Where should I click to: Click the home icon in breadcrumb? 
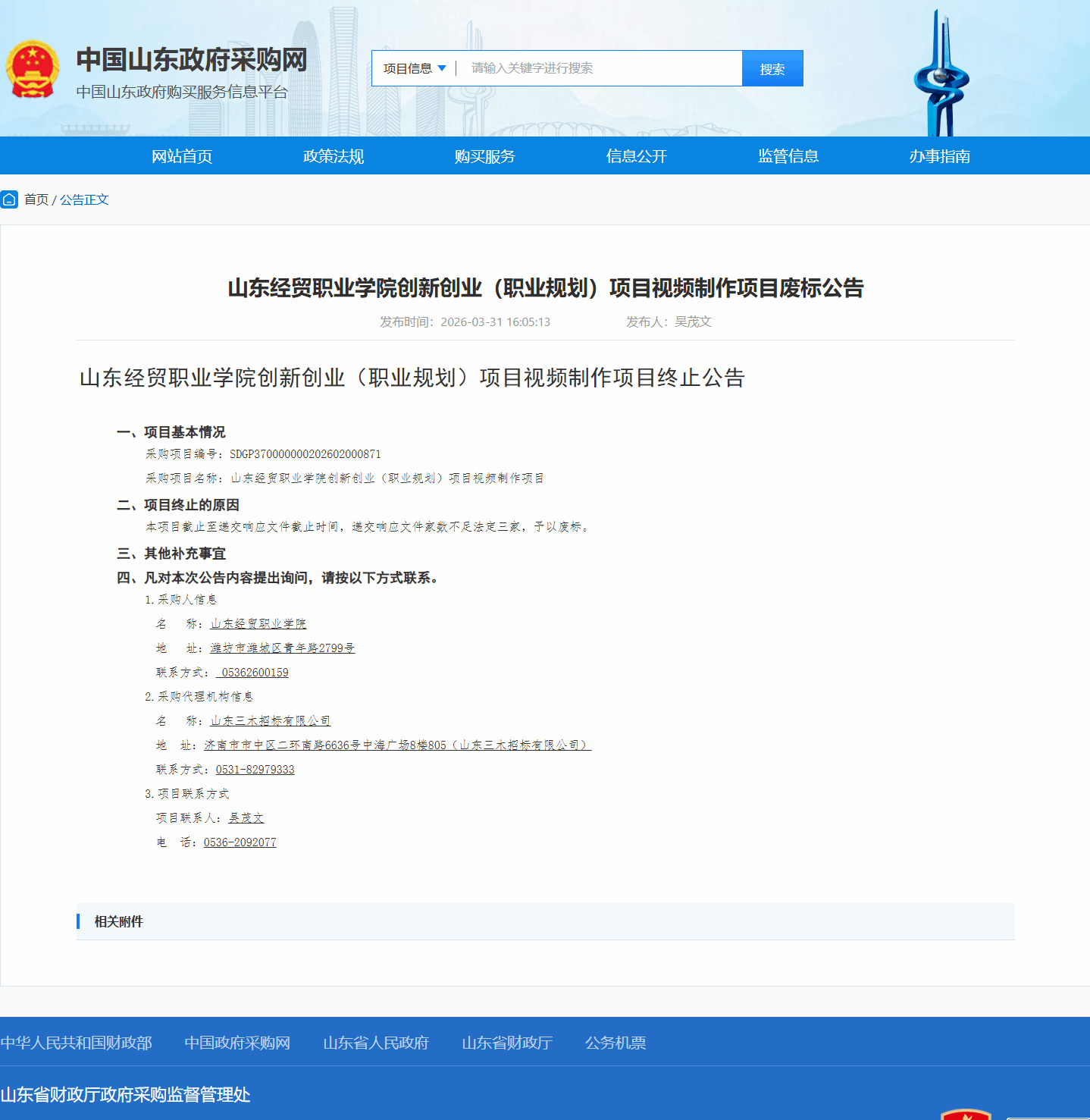pos(9,199)
